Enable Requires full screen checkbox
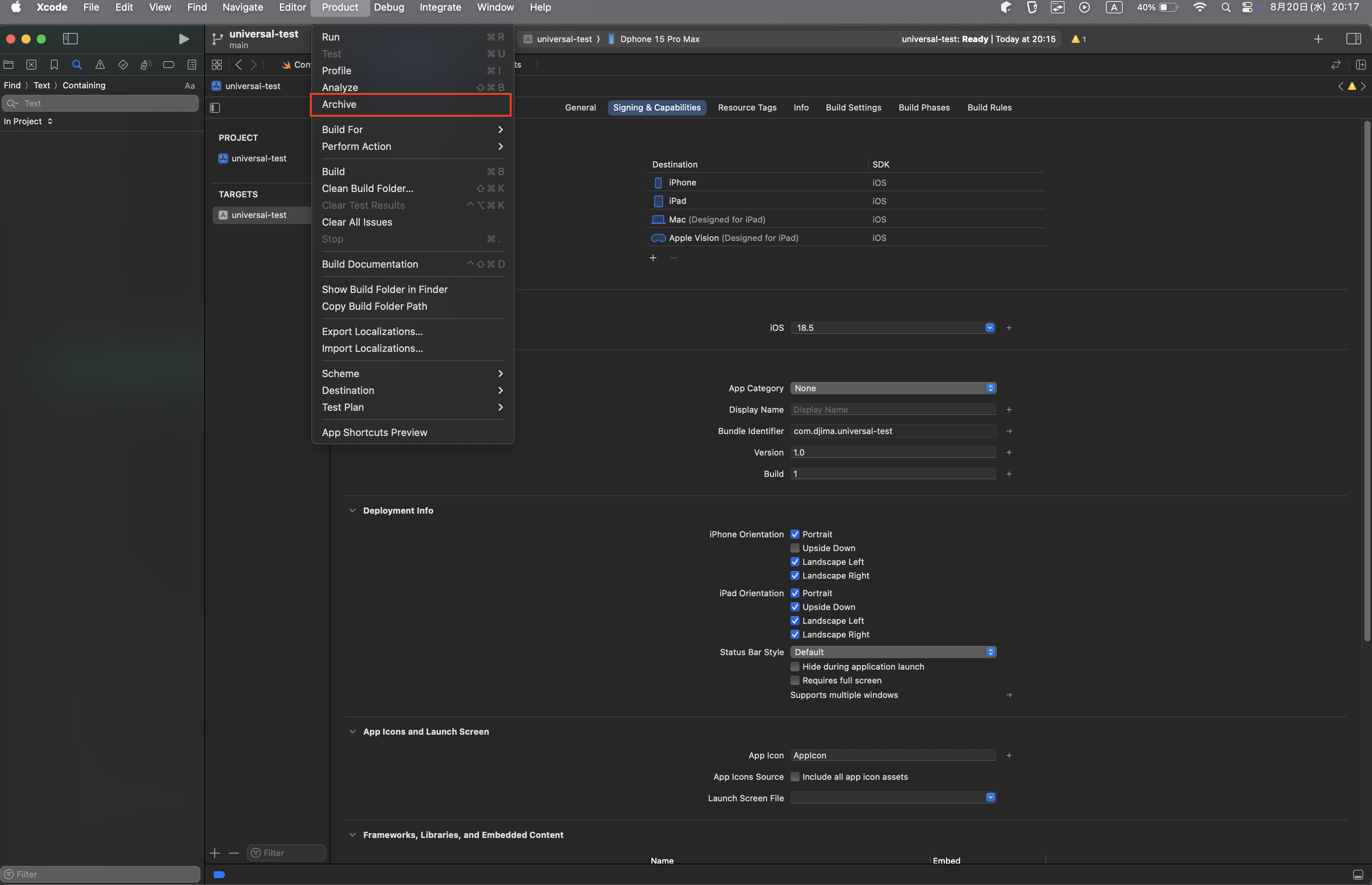The width and height of the screenshot is (1372, 885). 795,680
